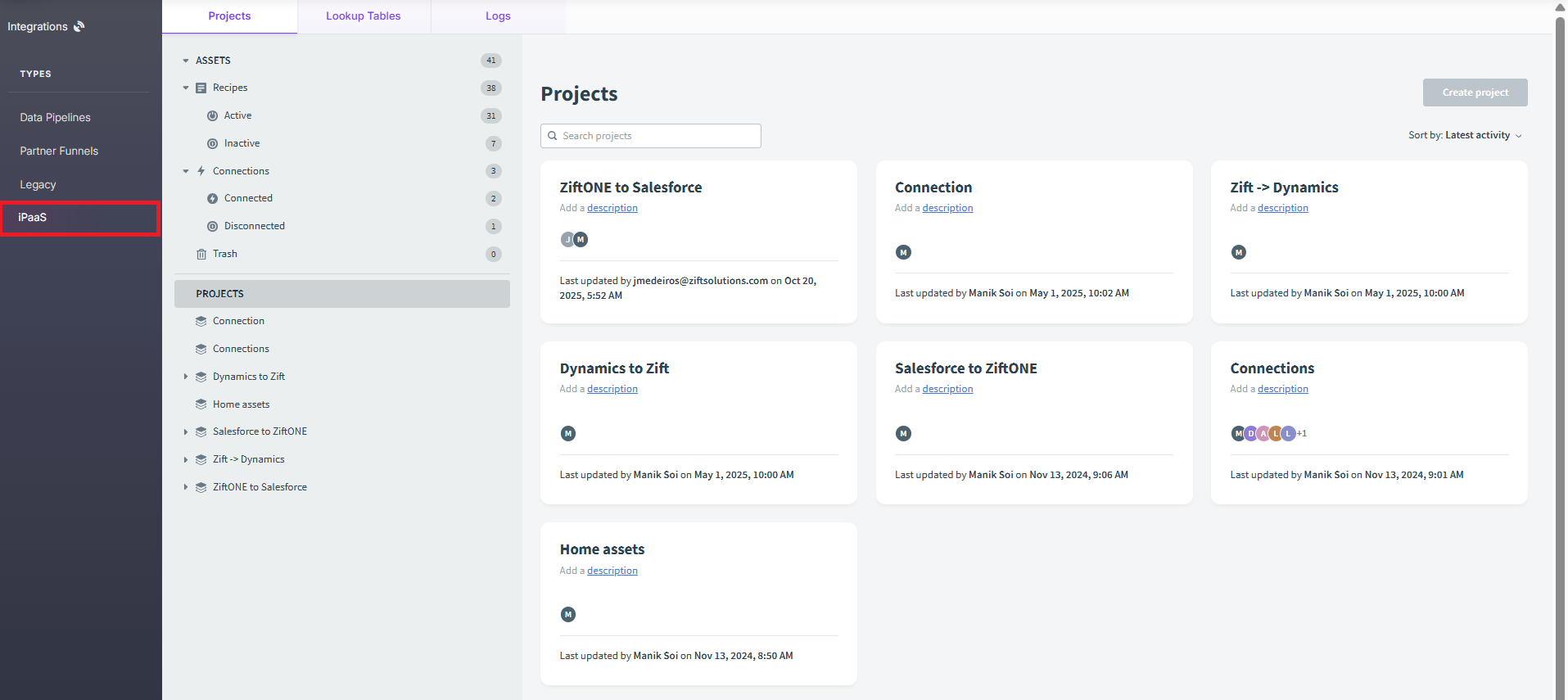
Task: Click the Trash bin icon
Action: tap(201, 254)
